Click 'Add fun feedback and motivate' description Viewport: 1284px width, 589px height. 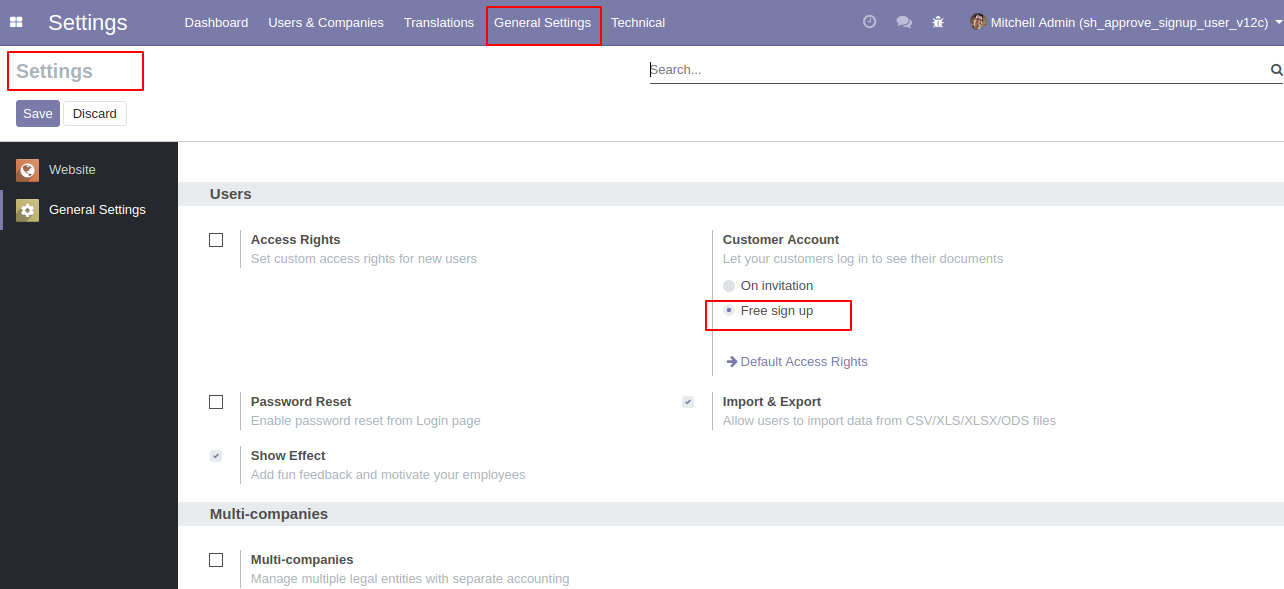point(388,475)
